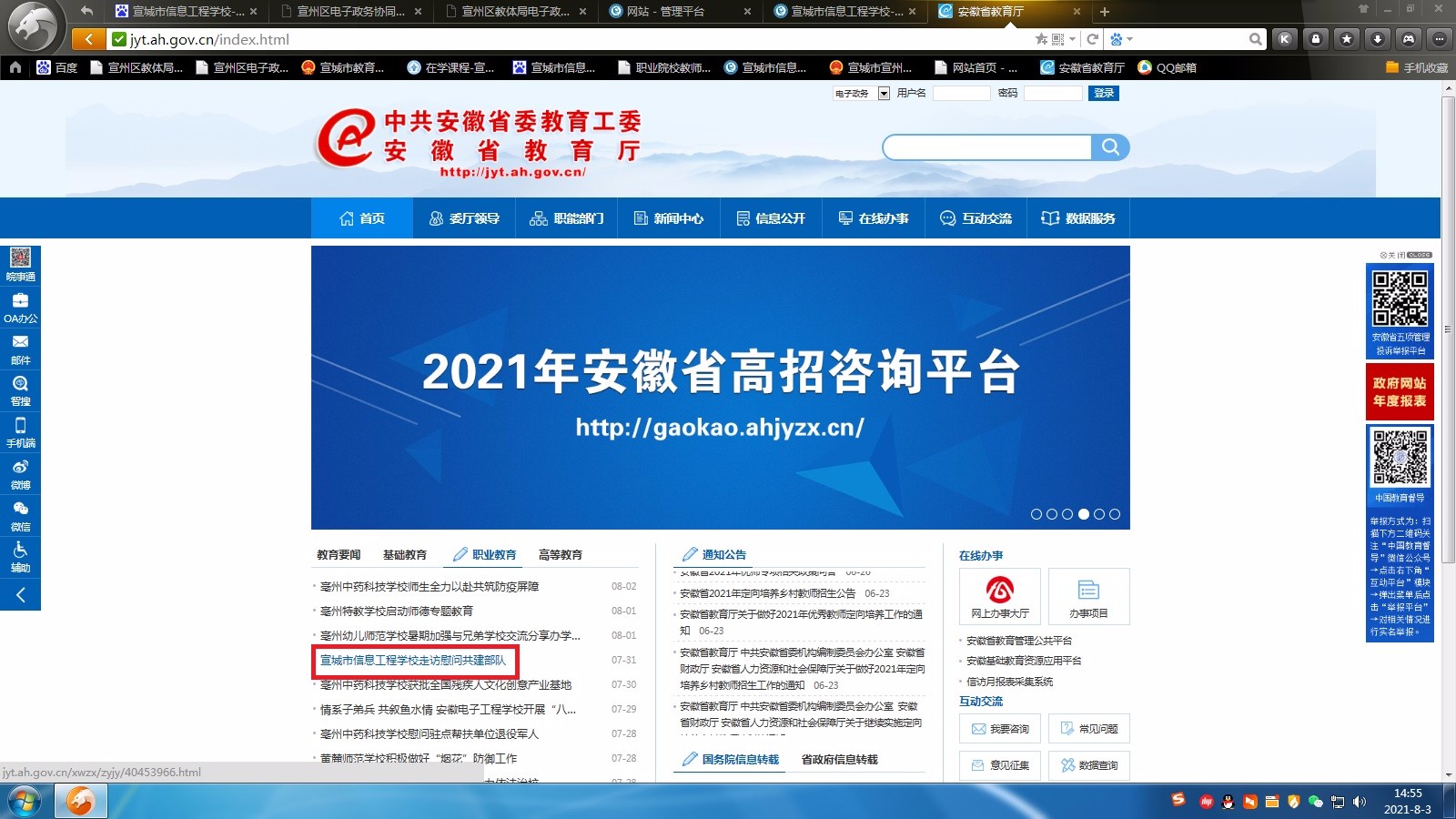Open the 电子政务 login type dropdown
The height and width of the screenshot is (819, 1456).
[x=884, y=94]
